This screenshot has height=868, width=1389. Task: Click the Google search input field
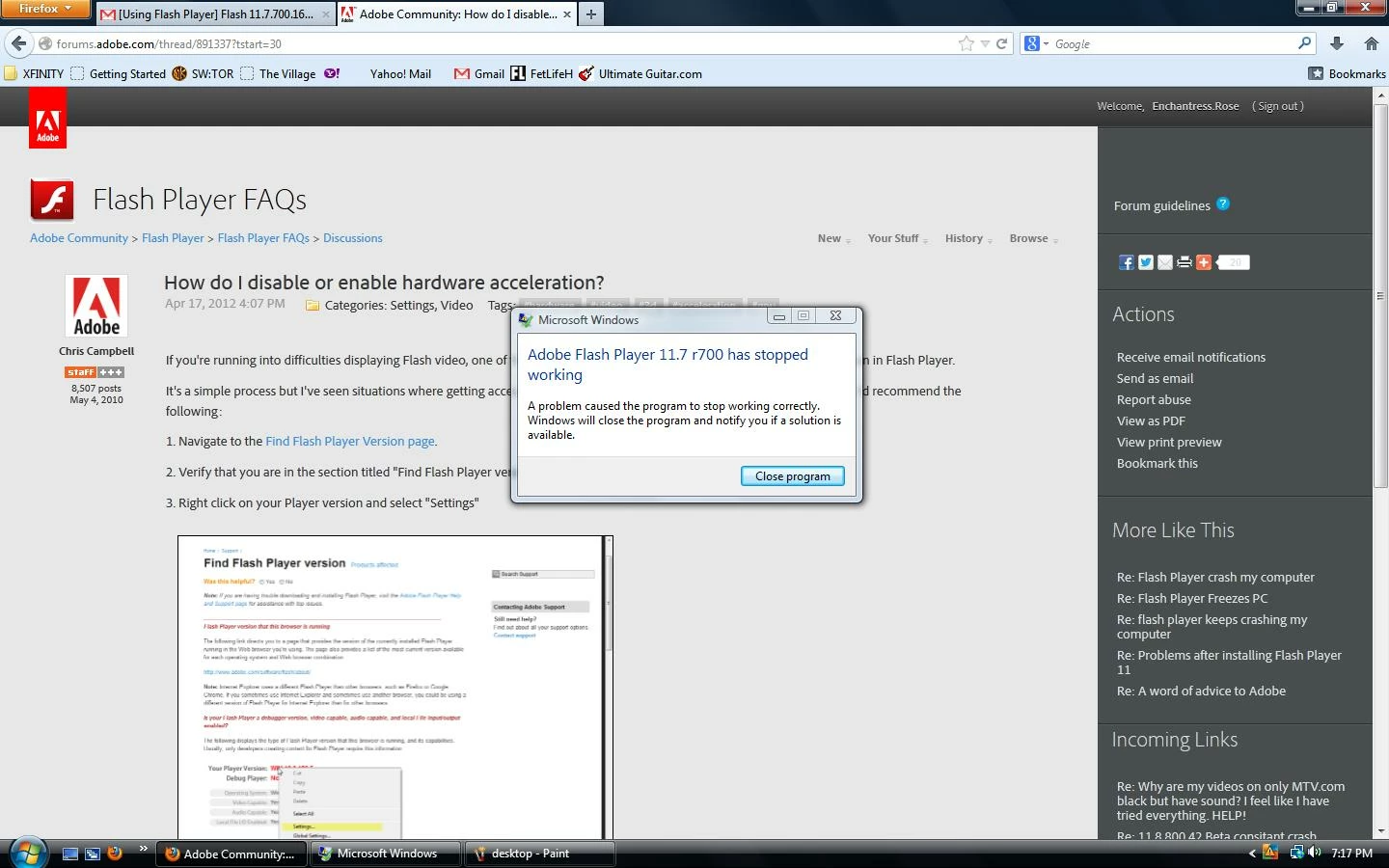coord(1172,43)
